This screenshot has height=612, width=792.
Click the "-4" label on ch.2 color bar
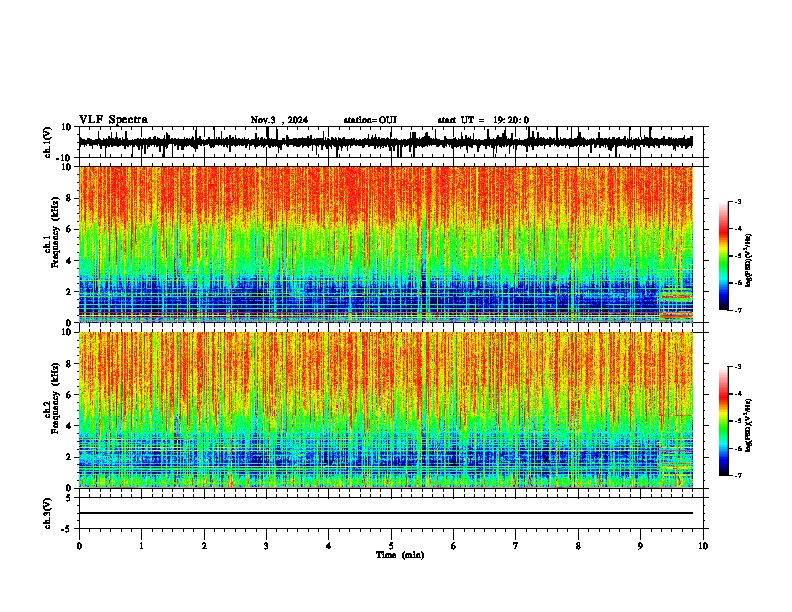[737, 394]
